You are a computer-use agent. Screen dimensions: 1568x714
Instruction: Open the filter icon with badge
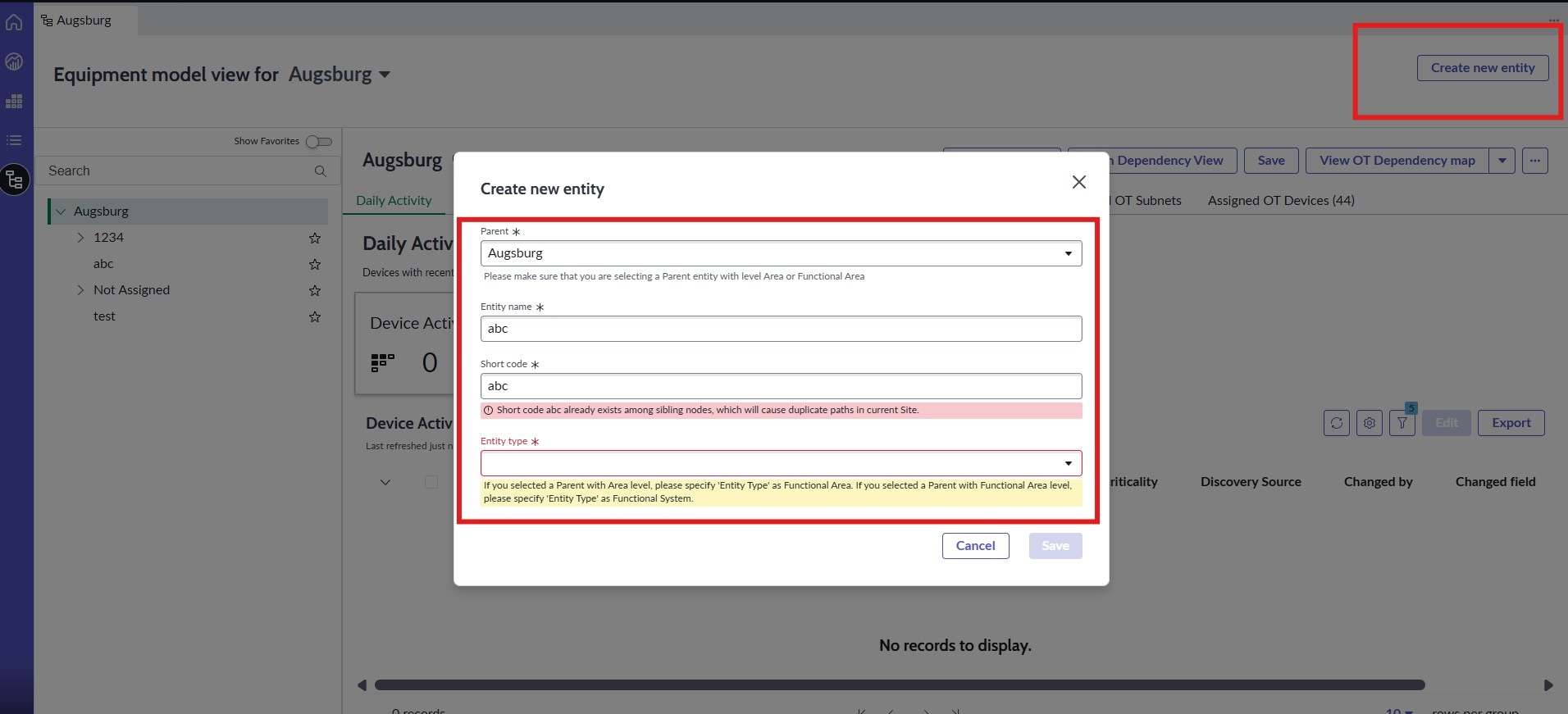[x=1402, y=423]
